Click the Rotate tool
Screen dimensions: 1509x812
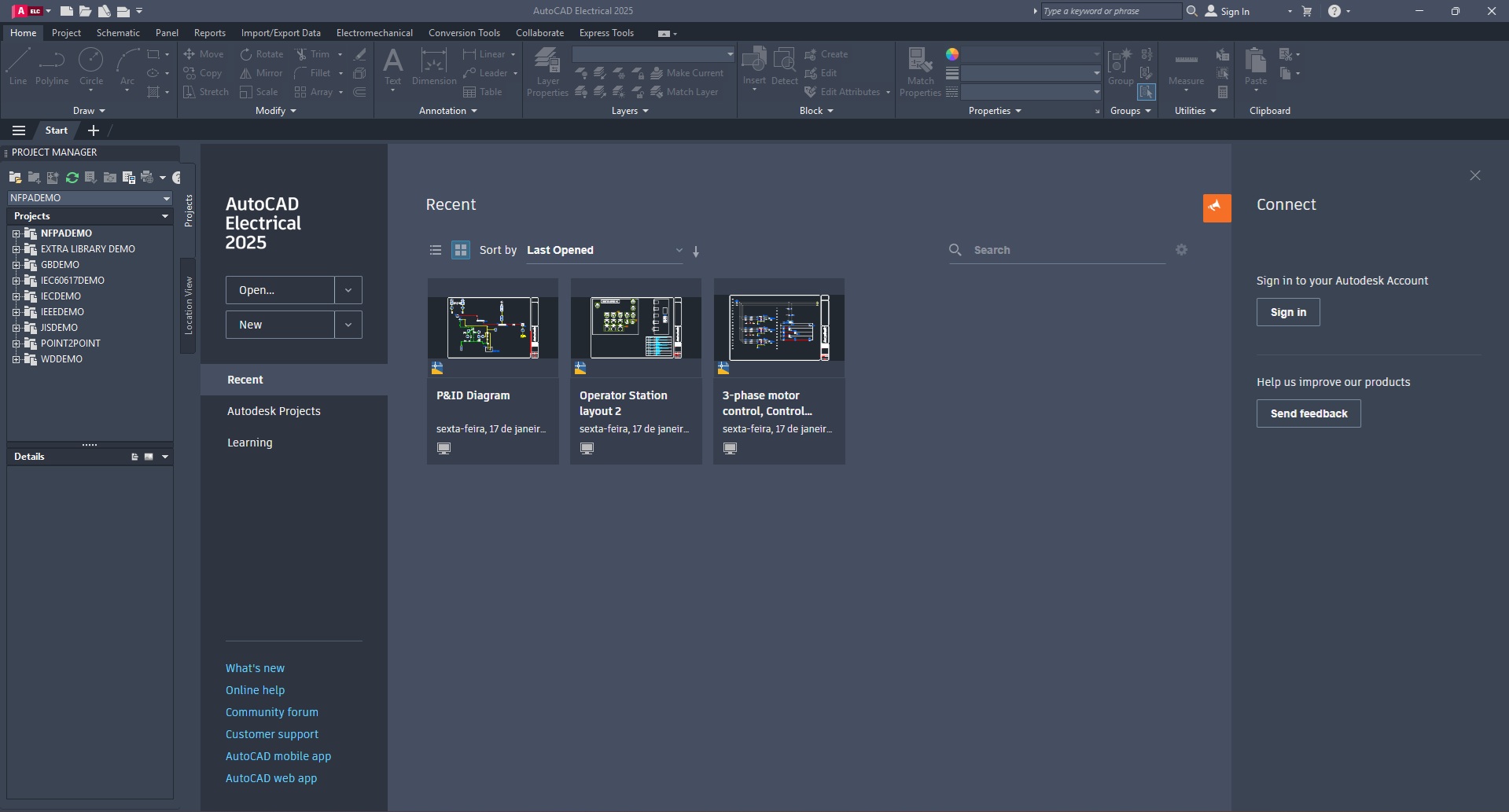[x=262, y=54]
